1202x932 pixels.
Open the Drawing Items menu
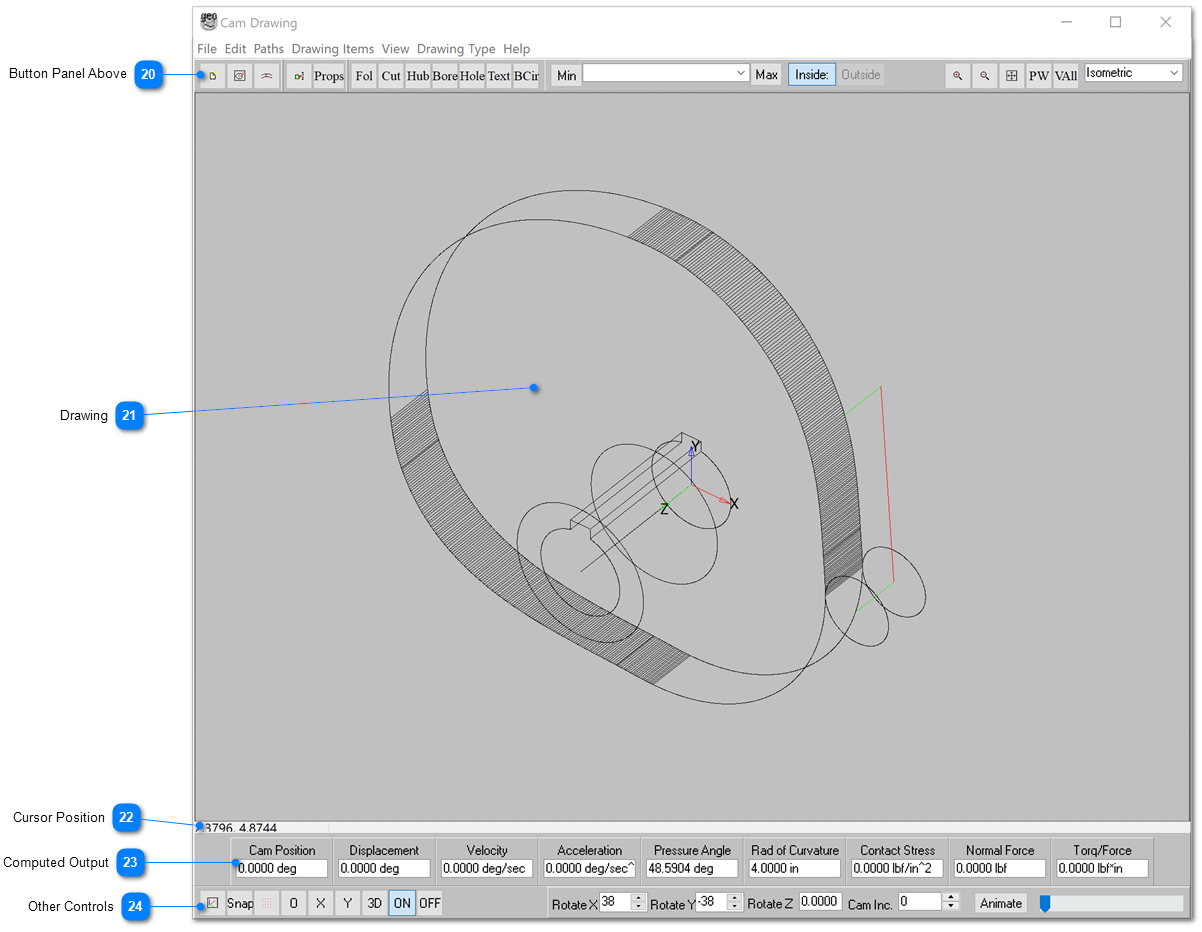[x=332, y=49]
